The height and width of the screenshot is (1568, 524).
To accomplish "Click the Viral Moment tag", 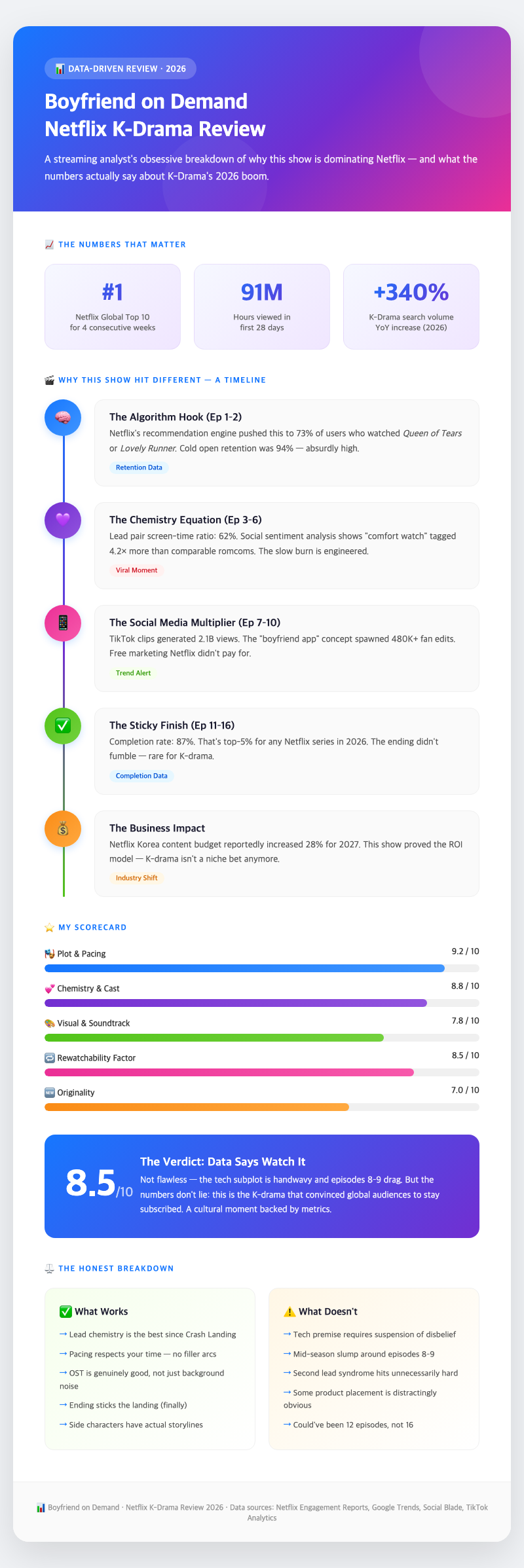I will [136, 570].
